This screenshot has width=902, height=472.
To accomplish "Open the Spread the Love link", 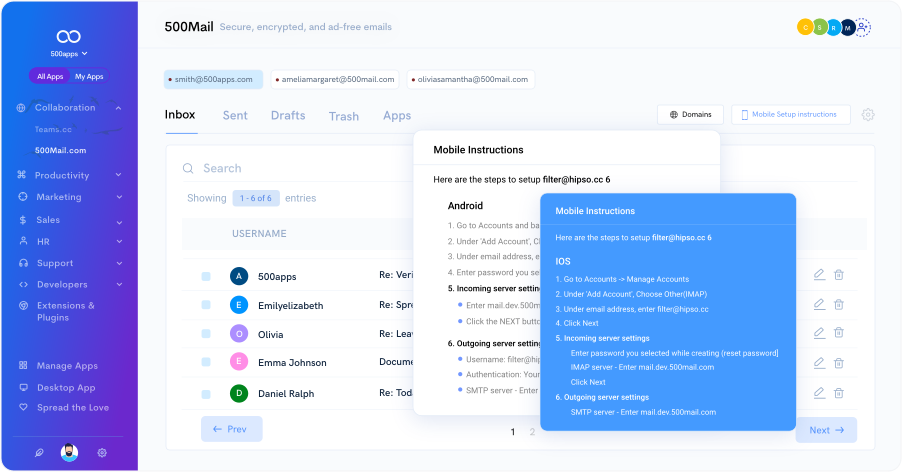I will (x=73, y=407).
